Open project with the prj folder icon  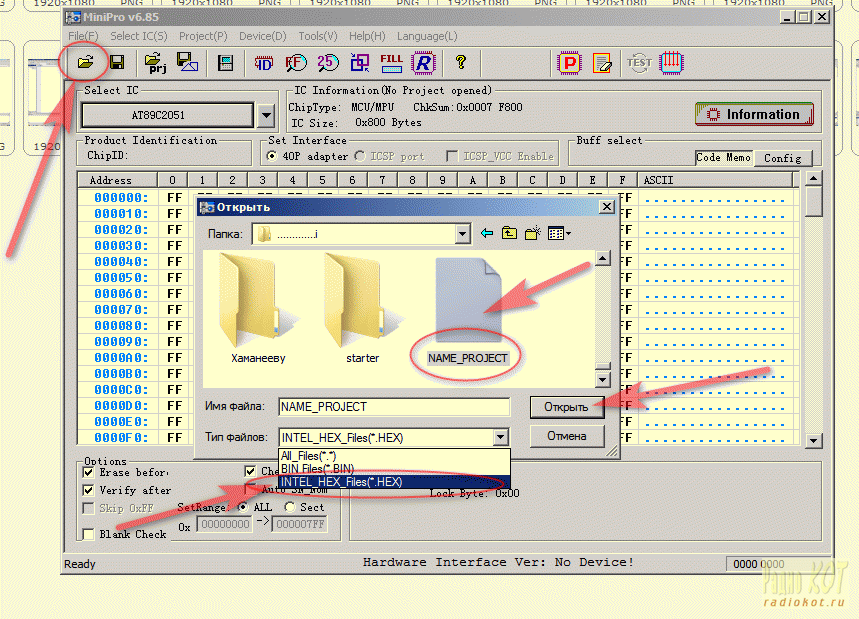coord(156,62)
